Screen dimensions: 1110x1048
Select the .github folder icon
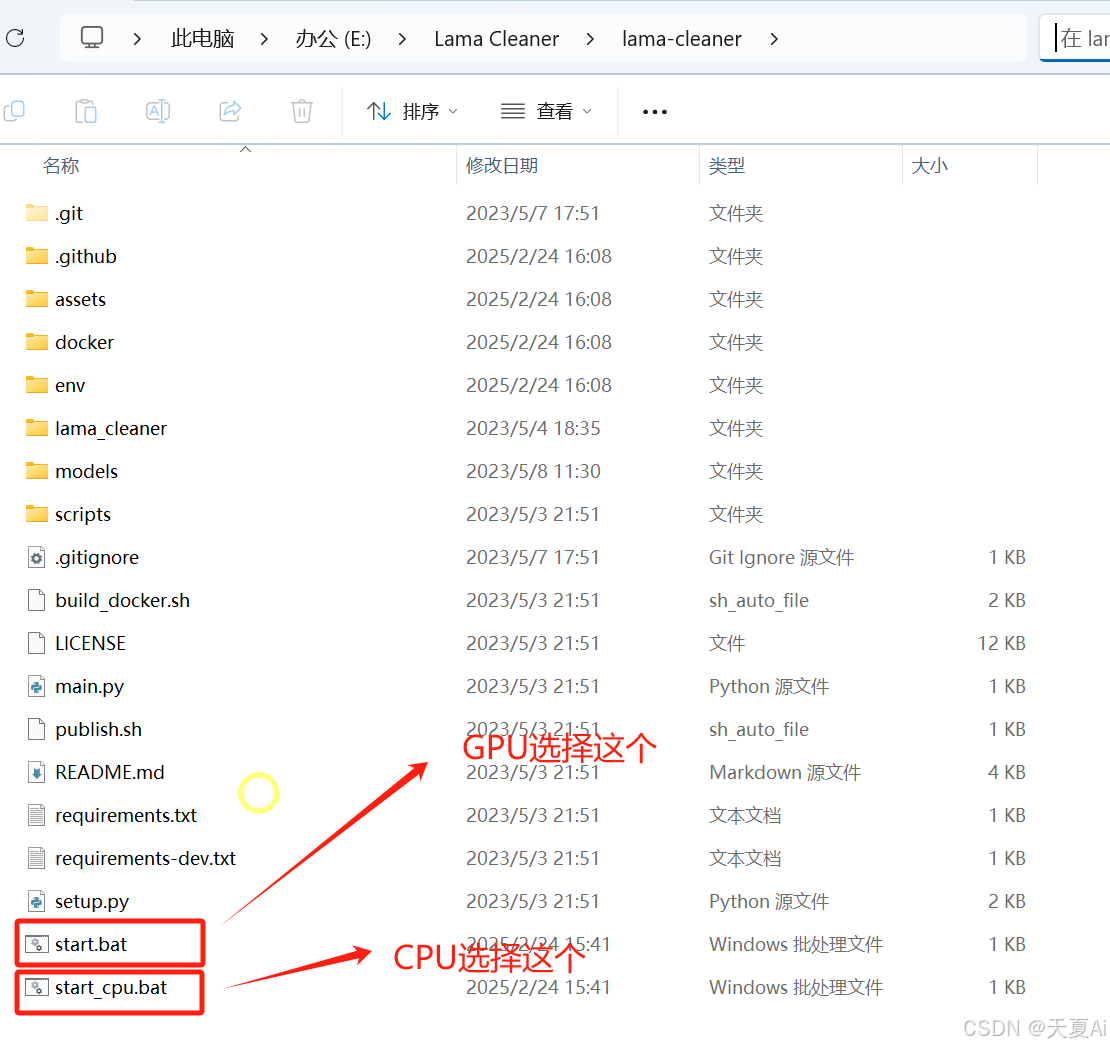37,256
